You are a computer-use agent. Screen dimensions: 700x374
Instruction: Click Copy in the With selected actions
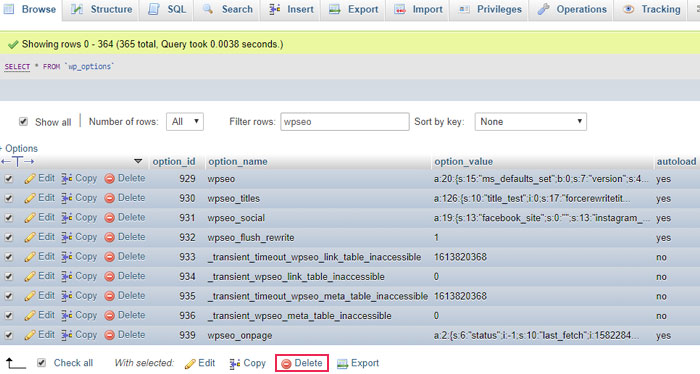point(248,363)
